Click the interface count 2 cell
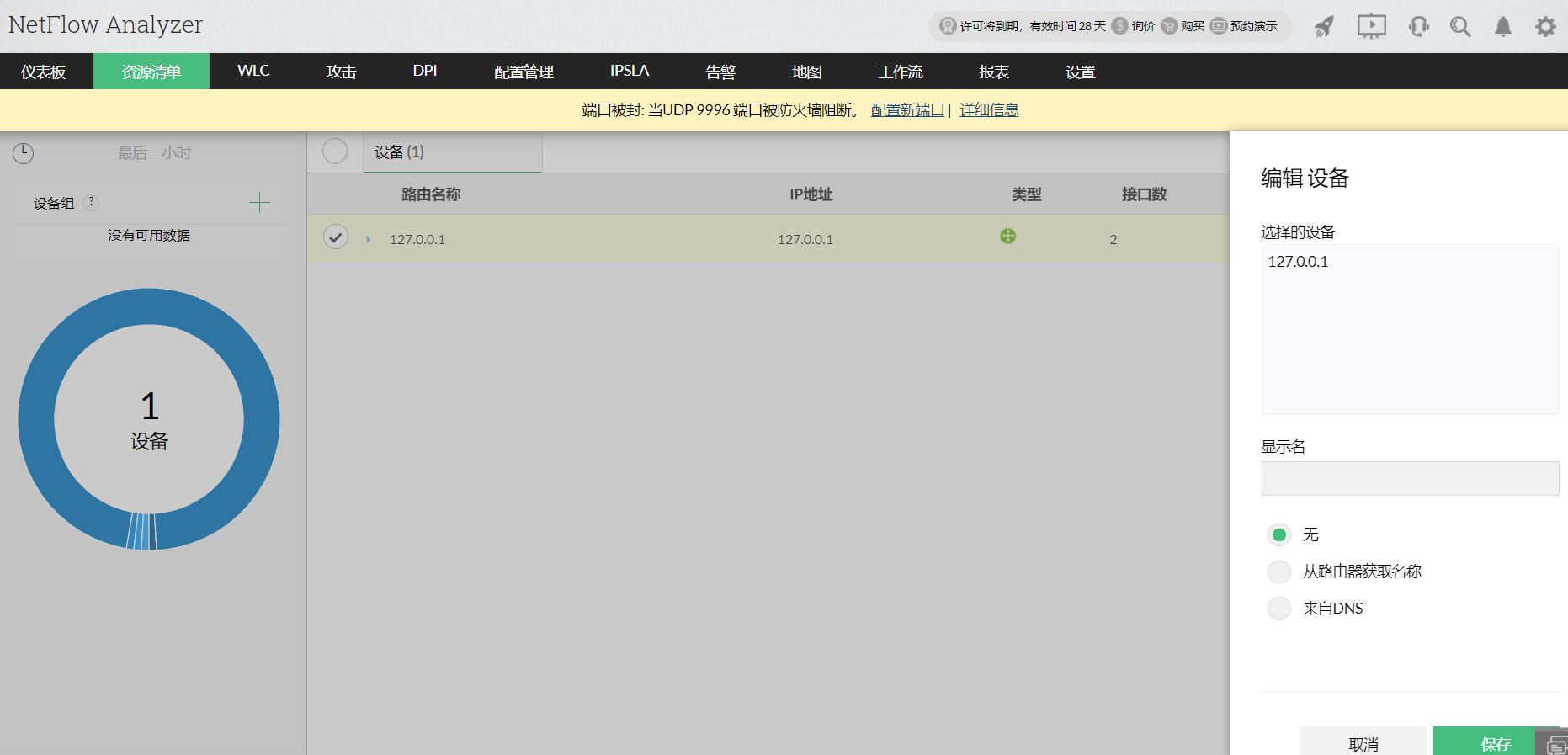The height and width of the screenshot is (755, 1568). coord(1113,240)
